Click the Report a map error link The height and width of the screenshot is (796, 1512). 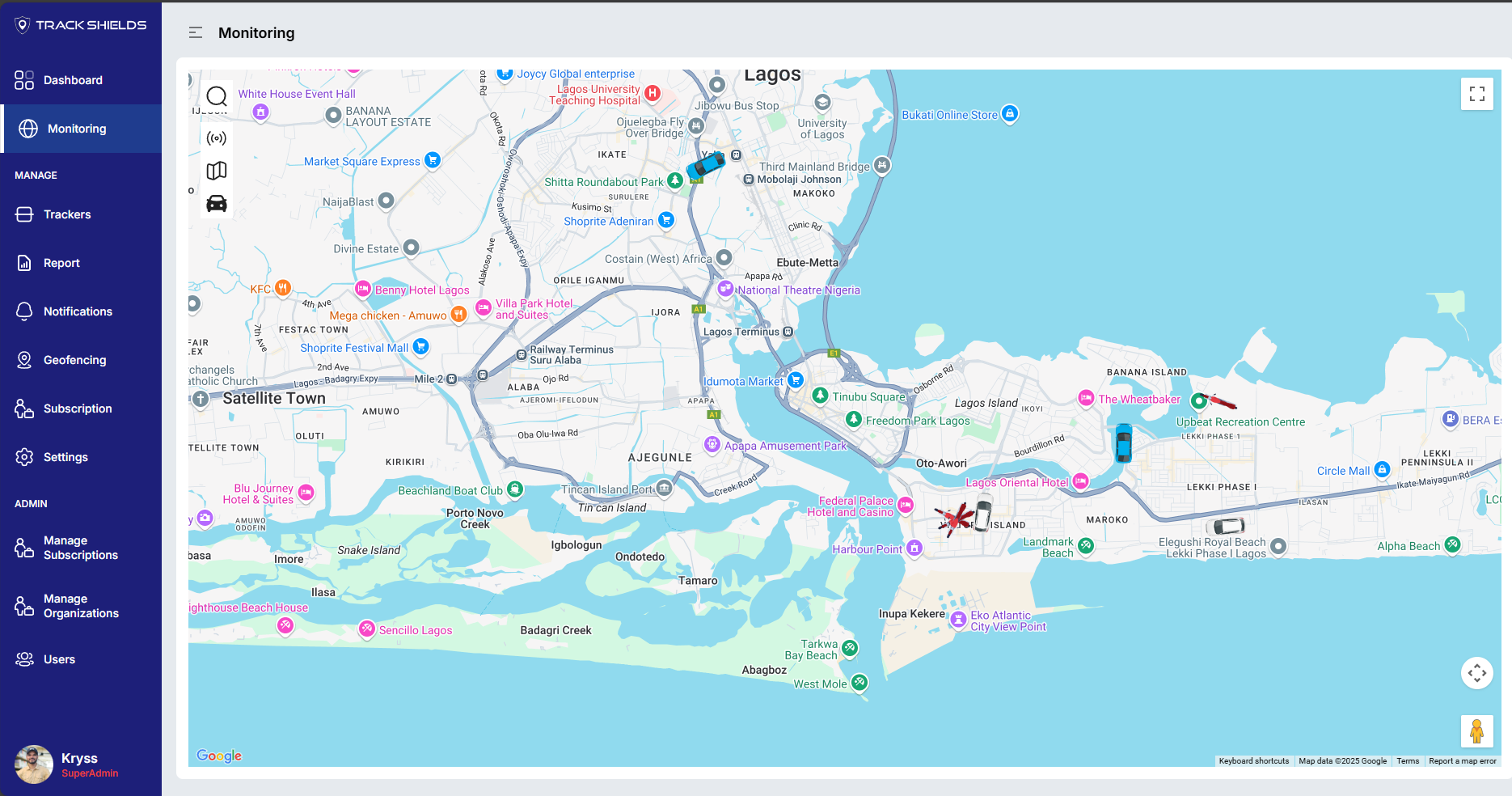pos(1462,761)
